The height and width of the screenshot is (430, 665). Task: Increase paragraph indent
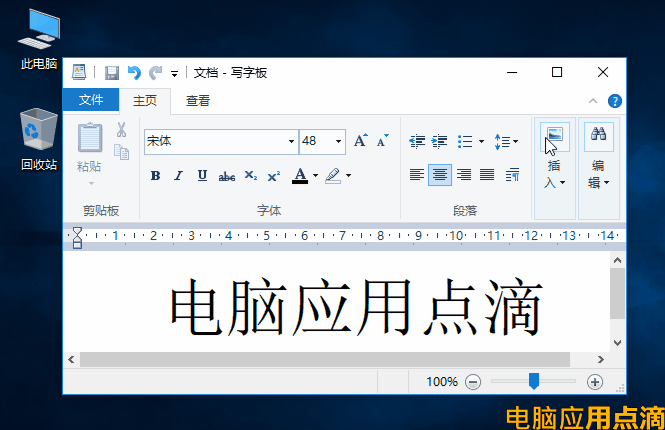pos(439,141)
